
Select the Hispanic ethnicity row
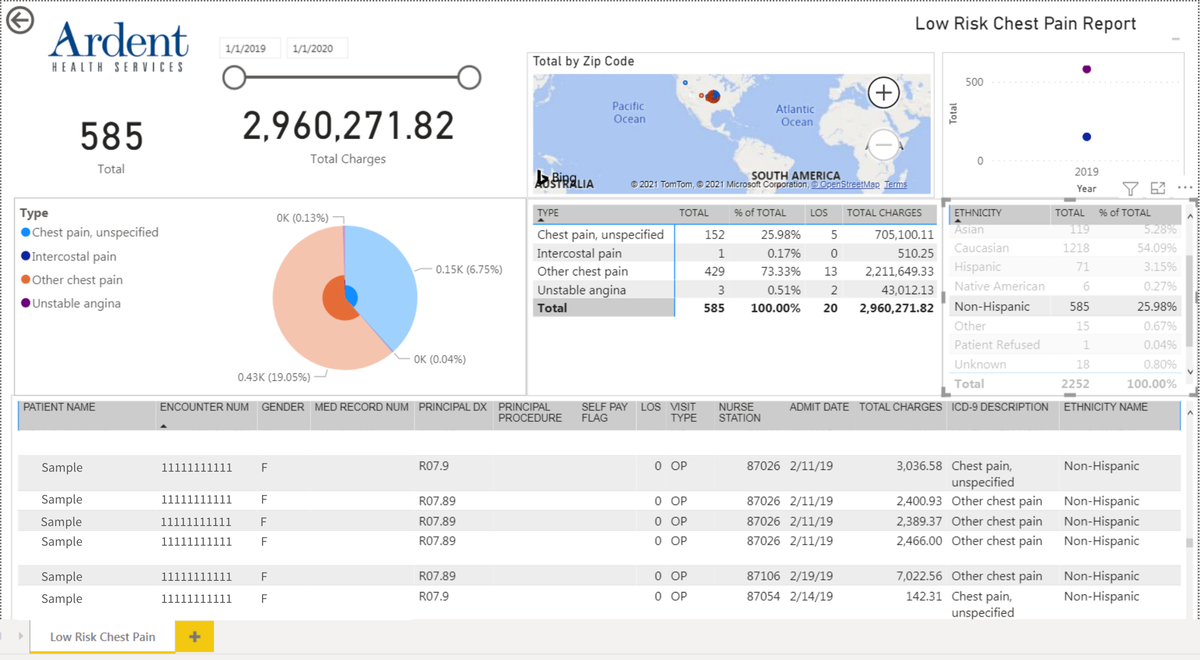click(x=1065, y=268)
